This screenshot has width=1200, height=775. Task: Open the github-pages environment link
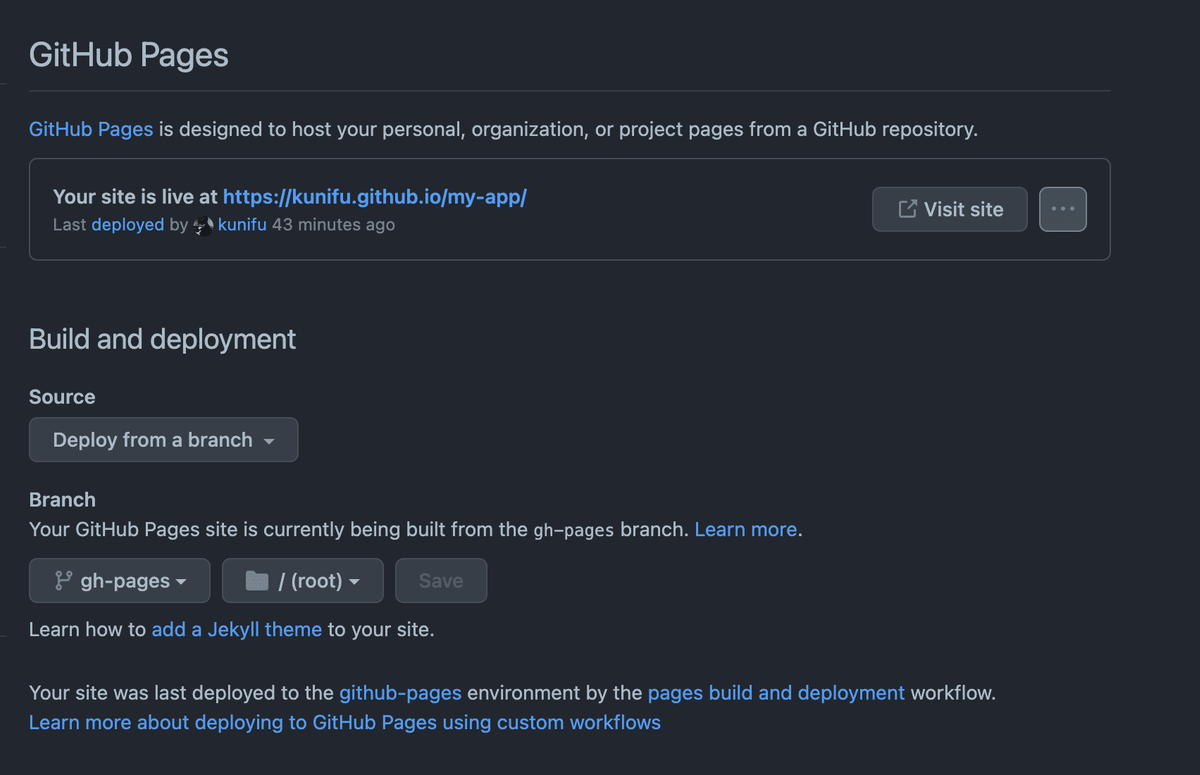(x=400, y=692)
